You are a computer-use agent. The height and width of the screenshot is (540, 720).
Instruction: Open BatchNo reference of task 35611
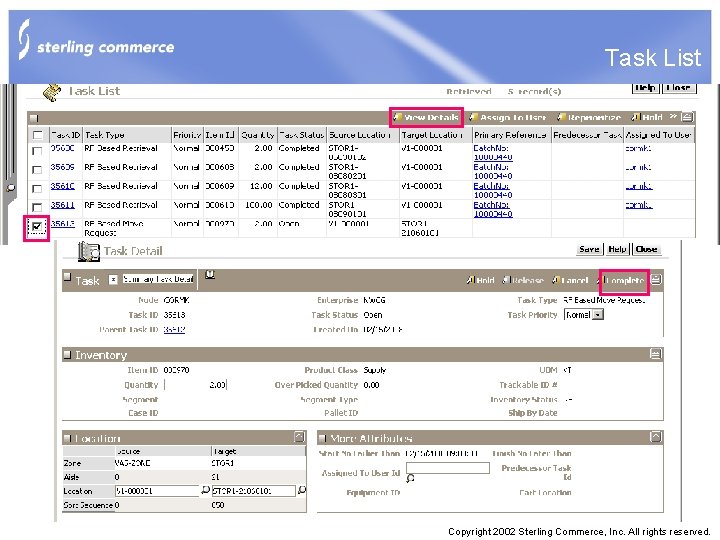493,209
